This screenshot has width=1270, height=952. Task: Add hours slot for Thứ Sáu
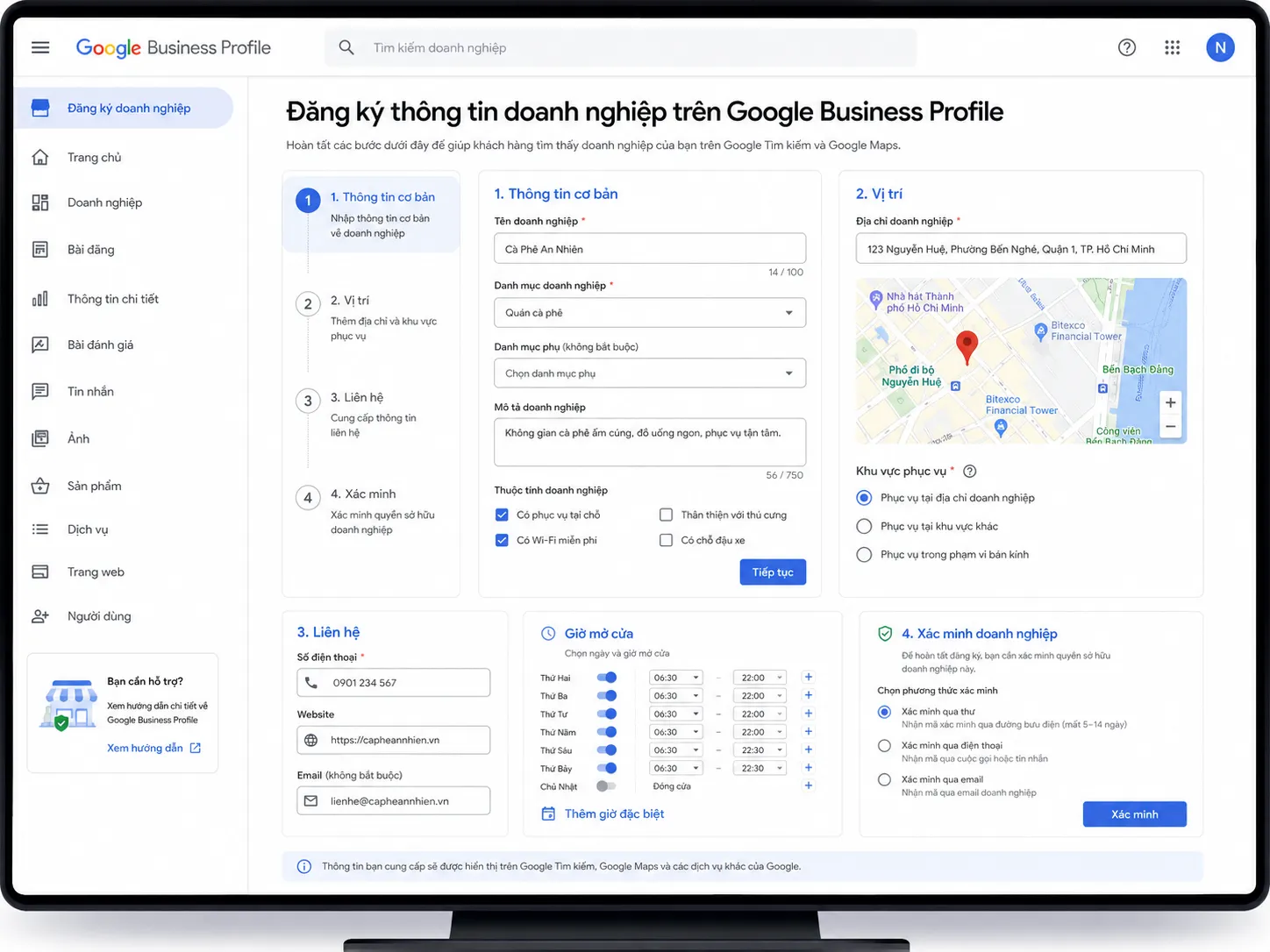(x=809, y=750)
